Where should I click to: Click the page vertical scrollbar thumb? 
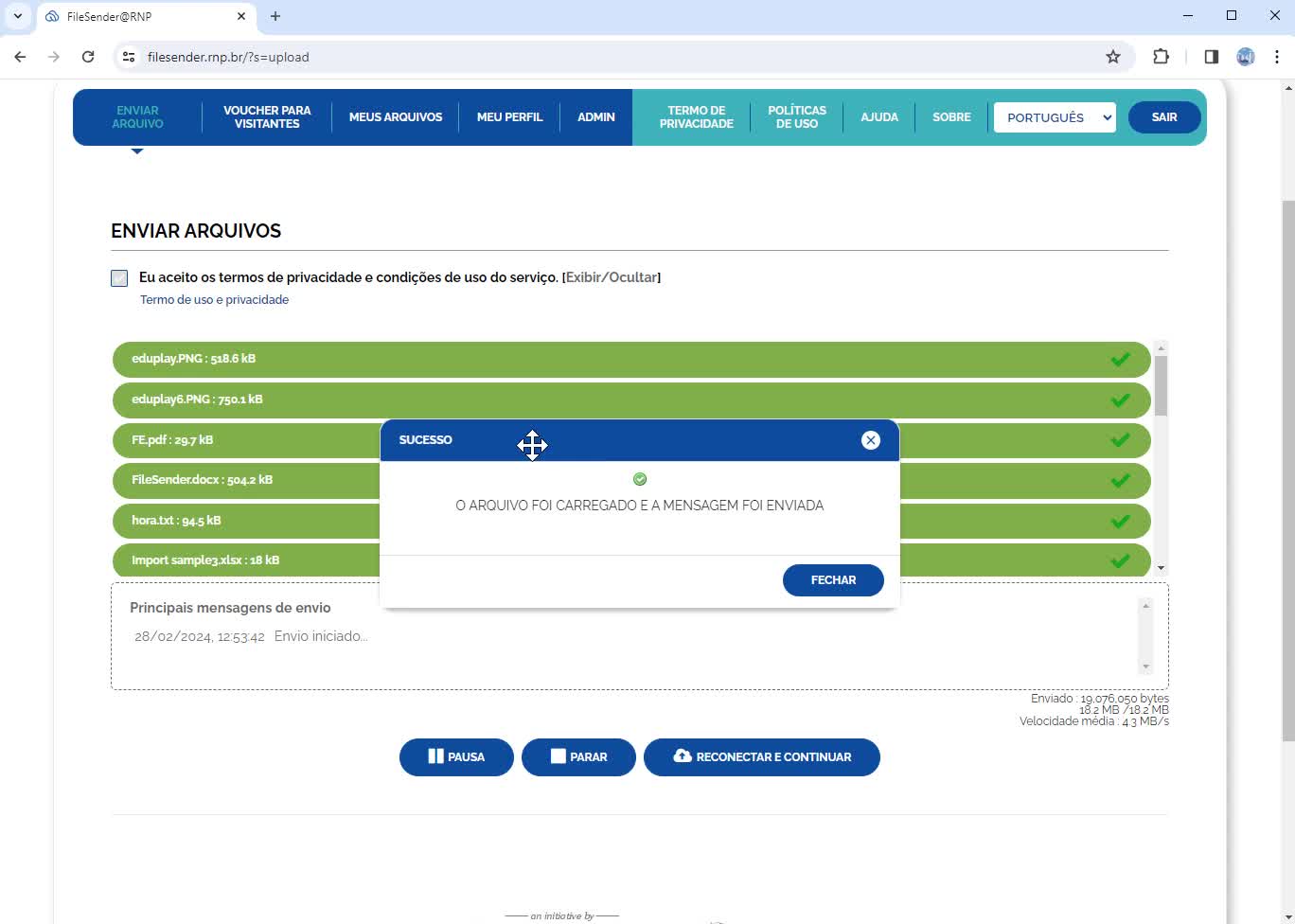point(1287,471)
